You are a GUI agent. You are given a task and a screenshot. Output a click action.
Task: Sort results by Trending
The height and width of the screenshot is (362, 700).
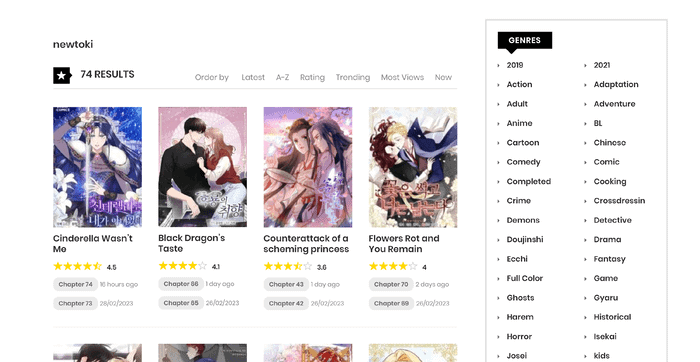click(x=353, y=77)
